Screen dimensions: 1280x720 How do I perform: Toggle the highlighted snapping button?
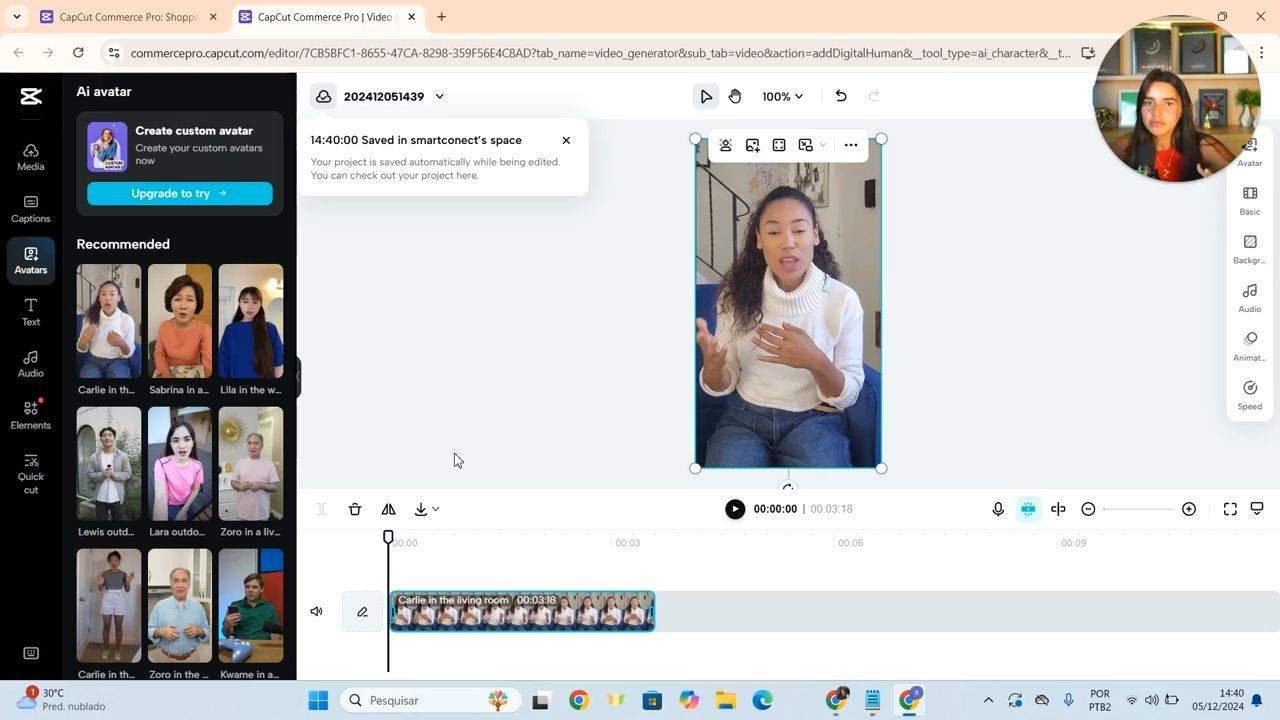click(1028, 509)
